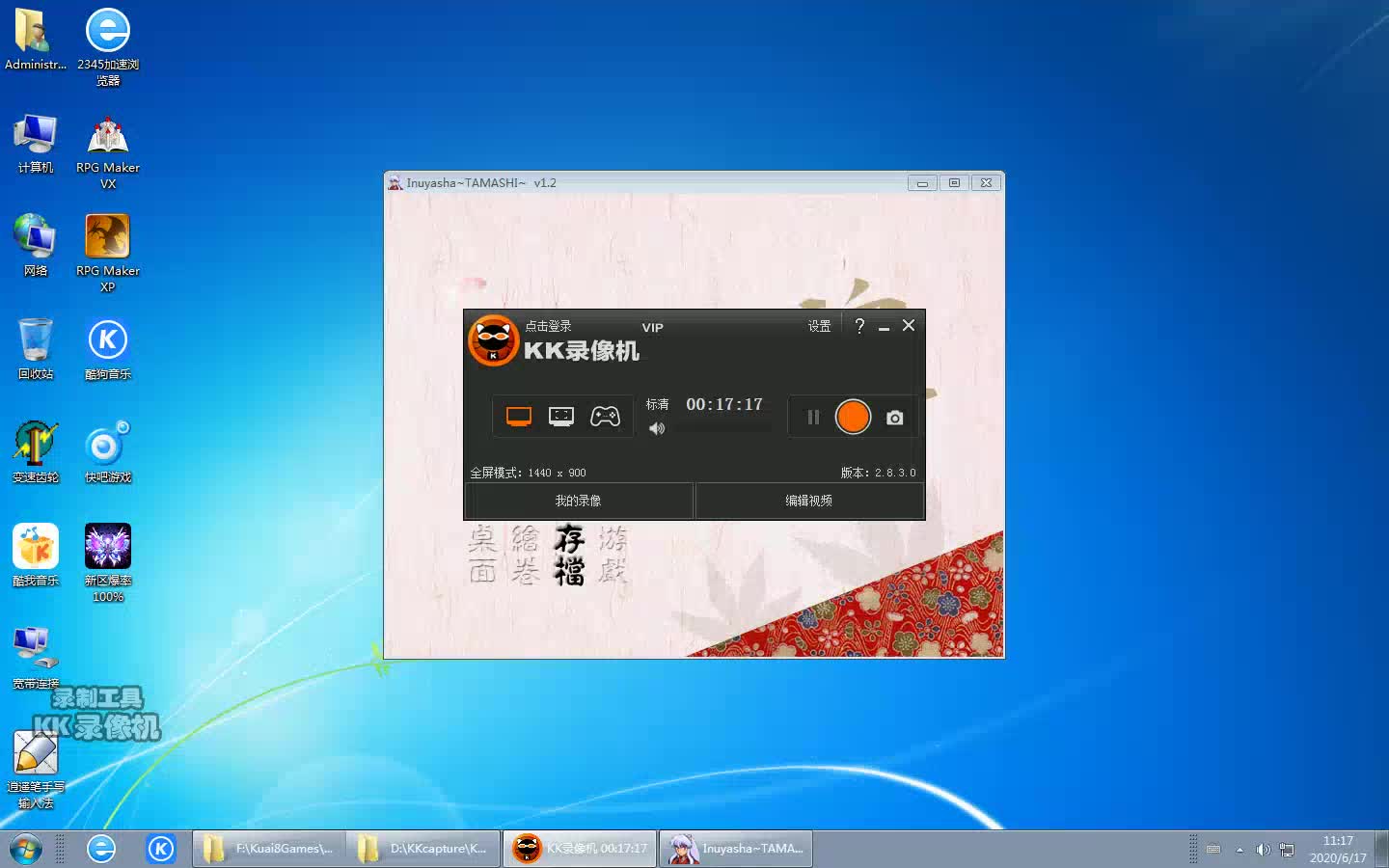Switch to D:\KKcapture folder taskbar item

pos(423,849)
